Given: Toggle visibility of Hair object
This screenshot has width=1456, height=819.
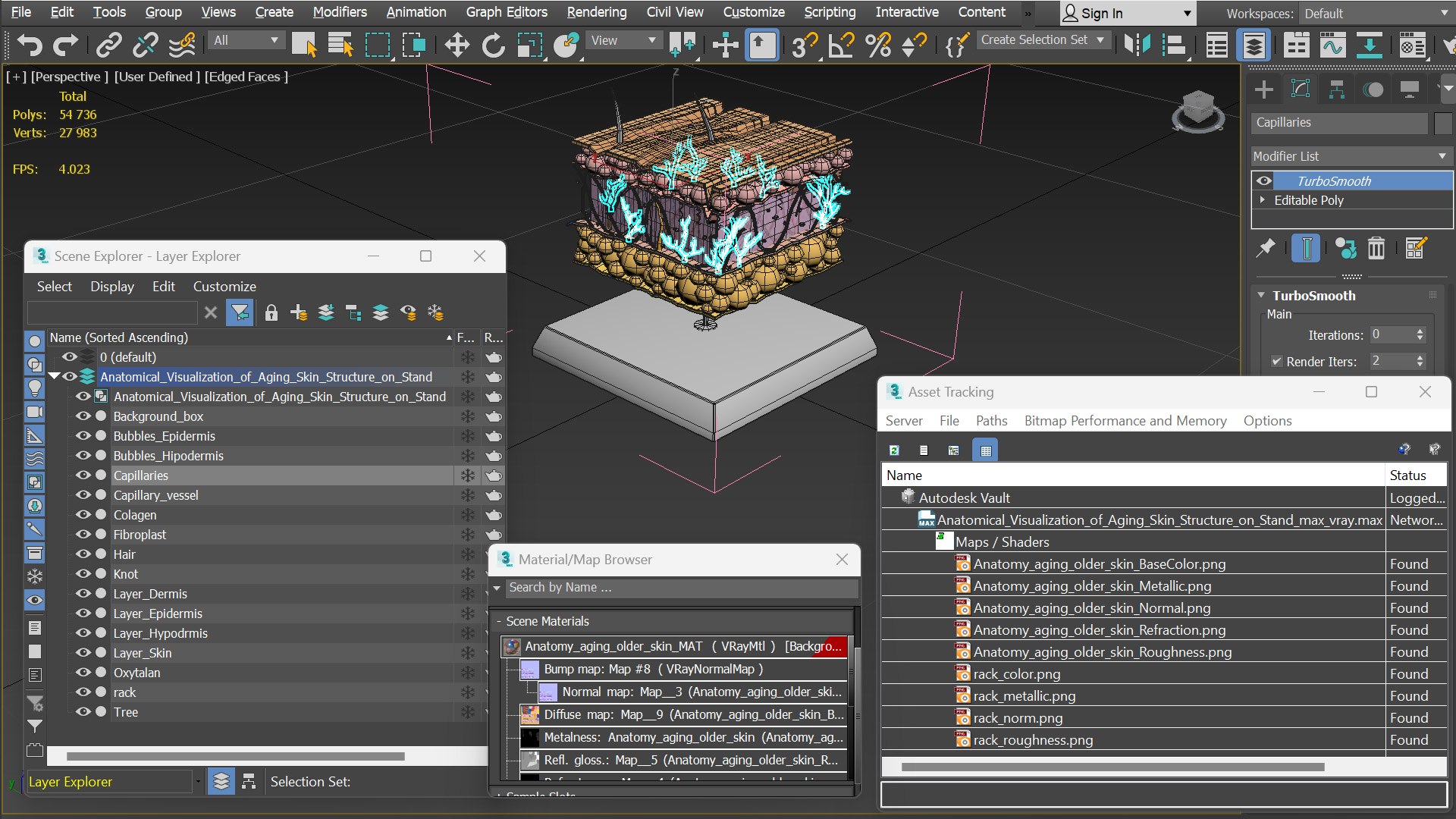Looking at the screenshot, I should (83, 554).
